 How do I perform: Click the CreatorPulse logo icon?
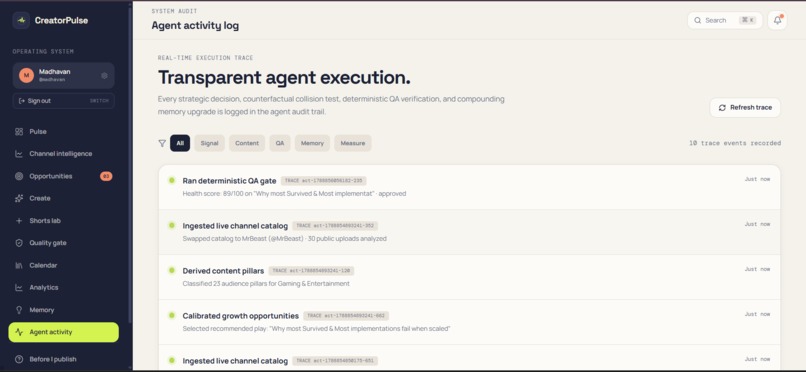pos(21,21)
